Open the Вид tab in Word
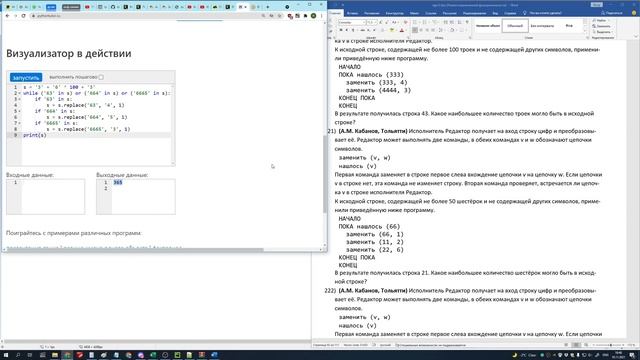640x360 pixels. (495, 13)
